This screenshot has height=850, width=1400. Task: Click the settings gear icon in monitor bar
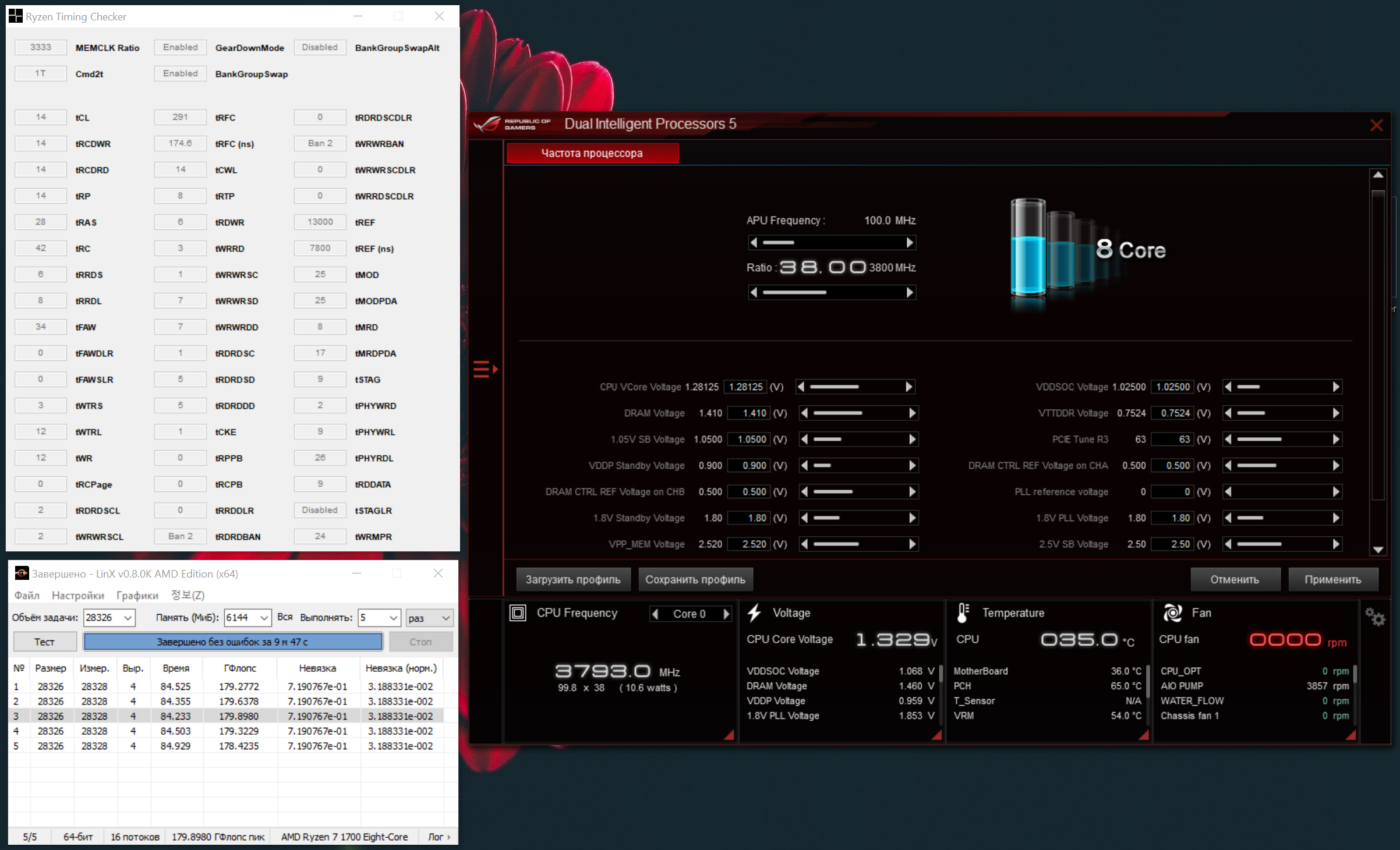(x=1375, y=617)
